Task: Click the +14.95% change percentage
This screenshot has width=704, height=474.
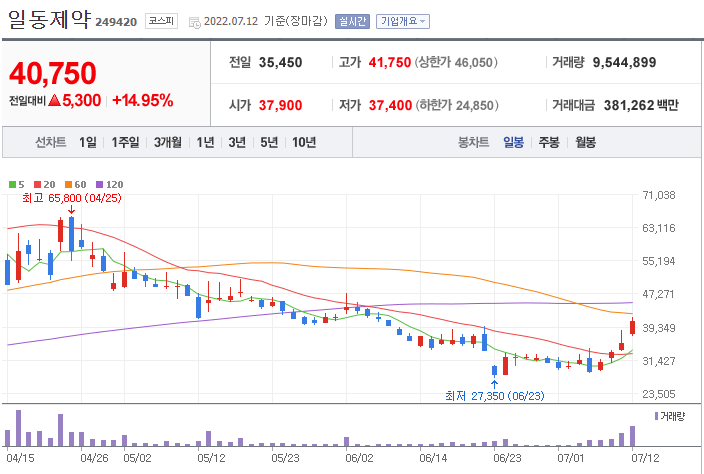Action: coord(143,100)
